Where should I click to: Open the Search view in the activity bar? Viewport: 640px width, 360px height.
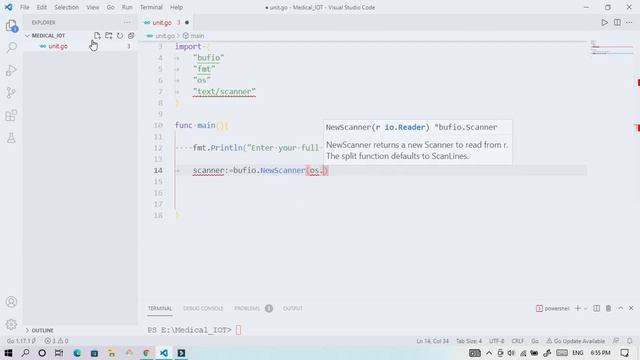click(11, 48)
